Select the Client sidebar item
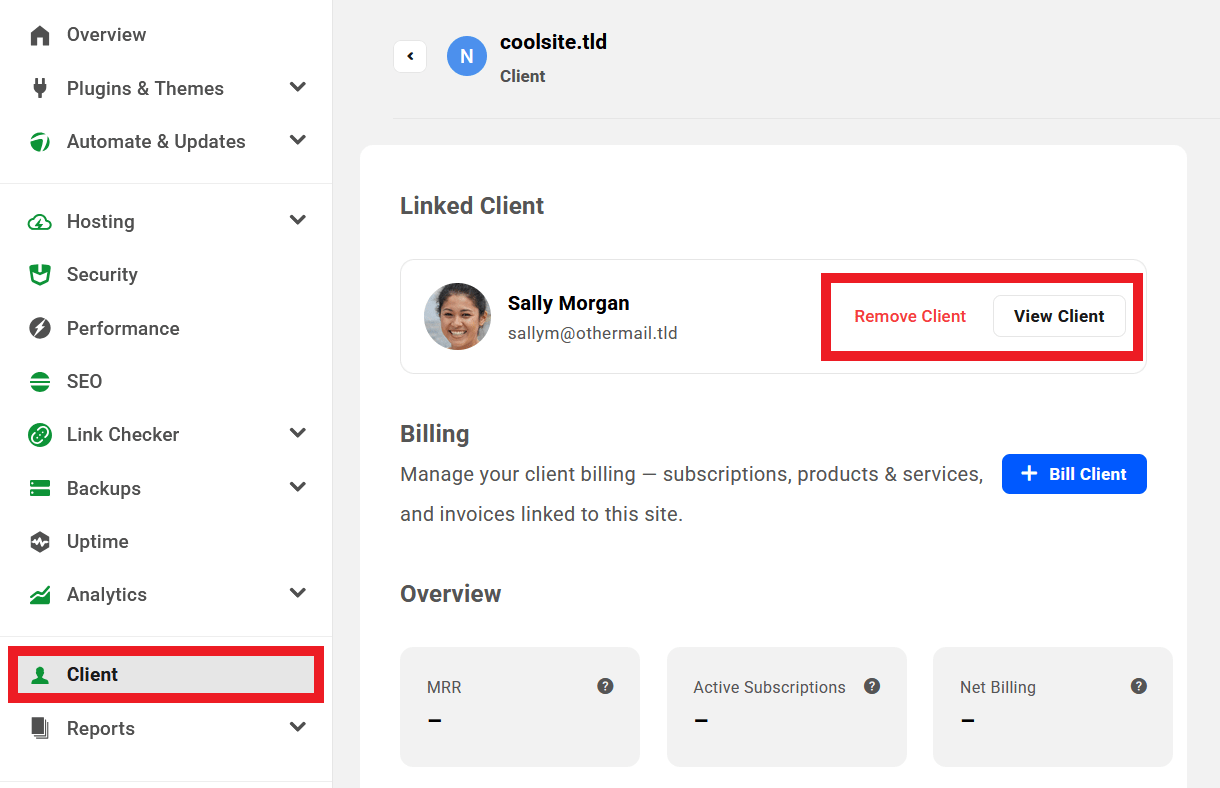This screenshot has width=1220, height=788. tap(166, 675)
